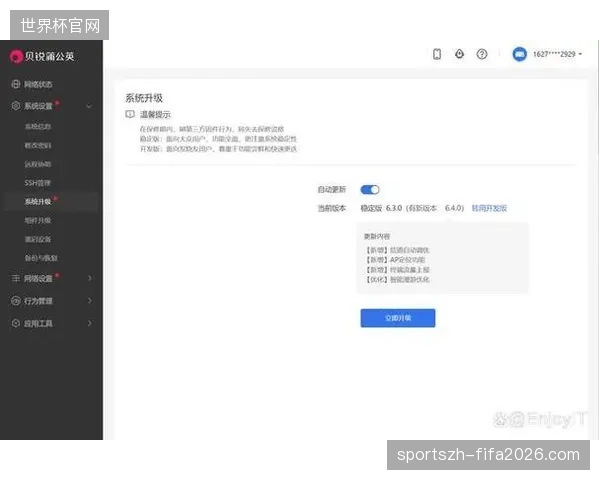Select SSH管理 in the sidebar

point(38,183)
